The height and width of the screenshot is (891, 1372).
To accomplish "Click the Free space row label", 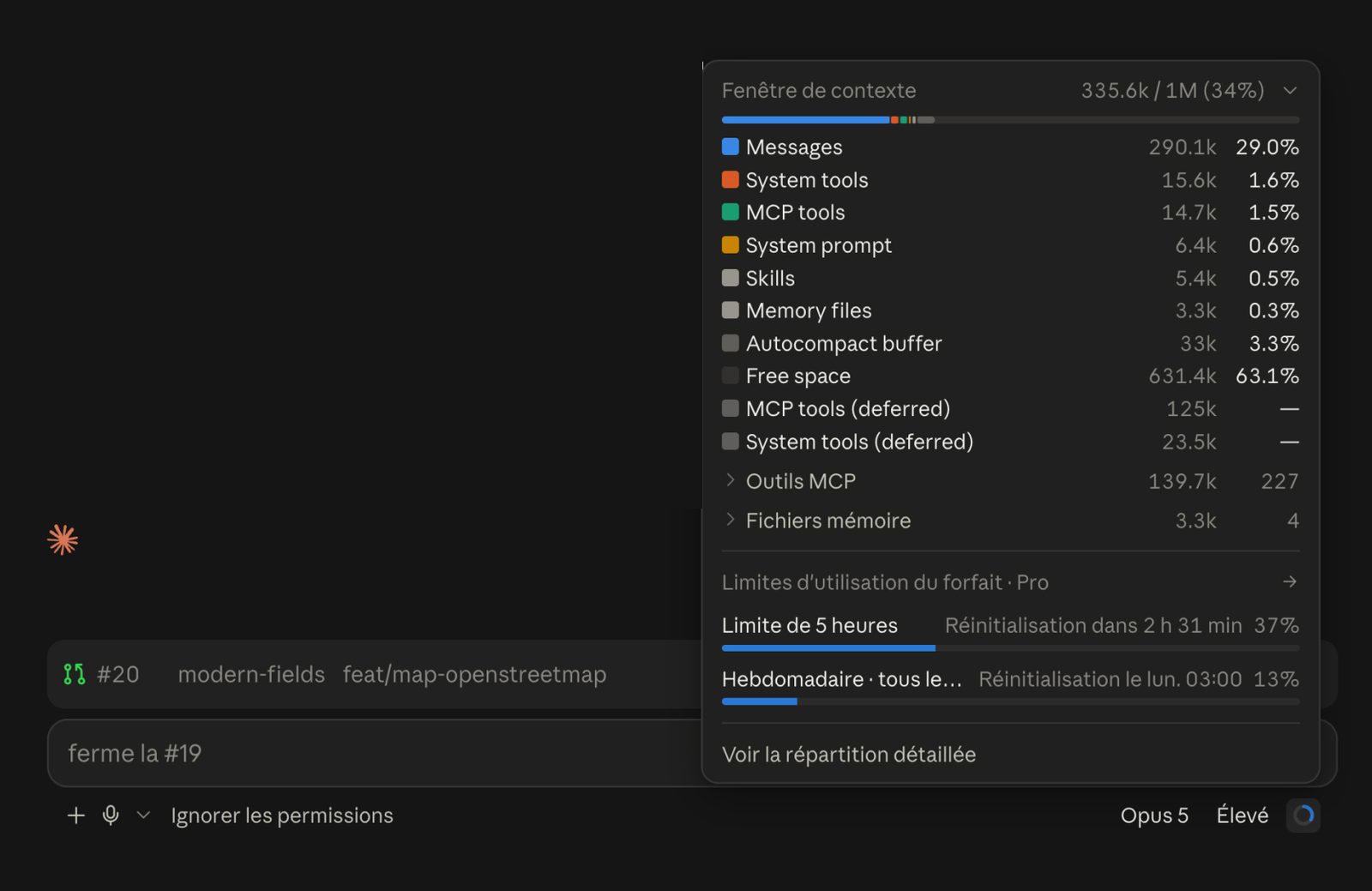I will tap(798, 376).
